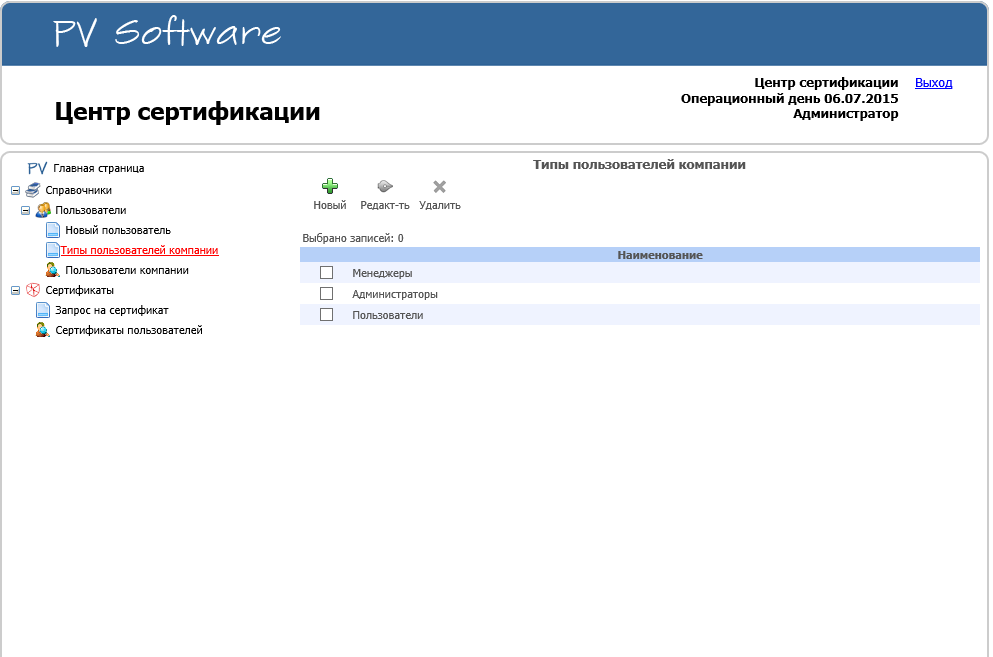Select the Пользователи tree label

pyautogui.click(x=91, y=210)
